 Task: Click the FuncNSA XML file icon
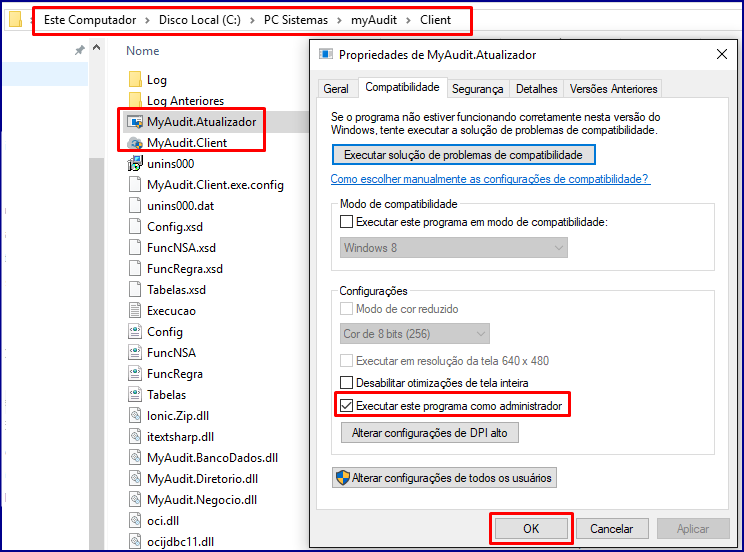(135, 352)
